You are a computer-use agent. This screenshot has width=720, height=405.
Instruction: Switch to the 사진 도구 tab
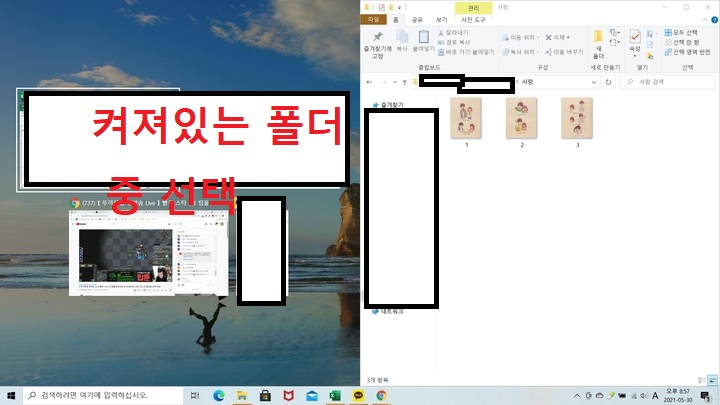point(473,20)
